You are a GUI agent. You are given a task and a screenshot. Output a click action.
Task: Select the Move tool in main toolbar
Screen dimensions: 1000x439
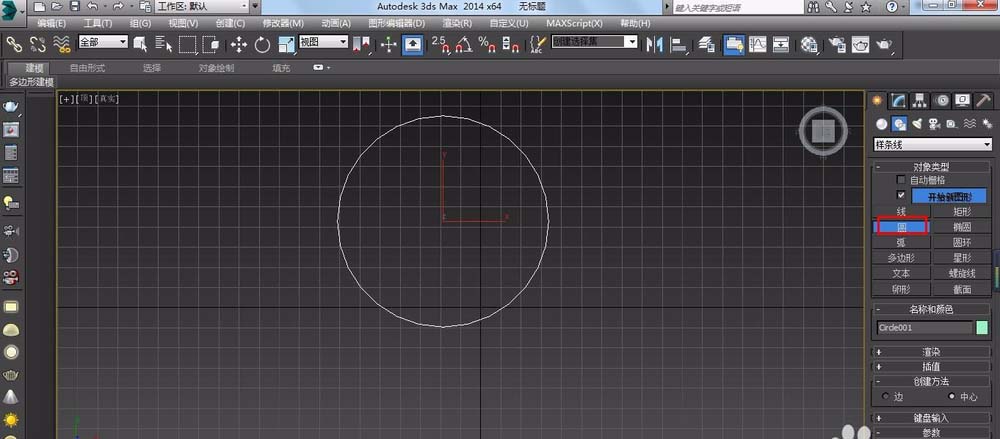click(238, 44)
